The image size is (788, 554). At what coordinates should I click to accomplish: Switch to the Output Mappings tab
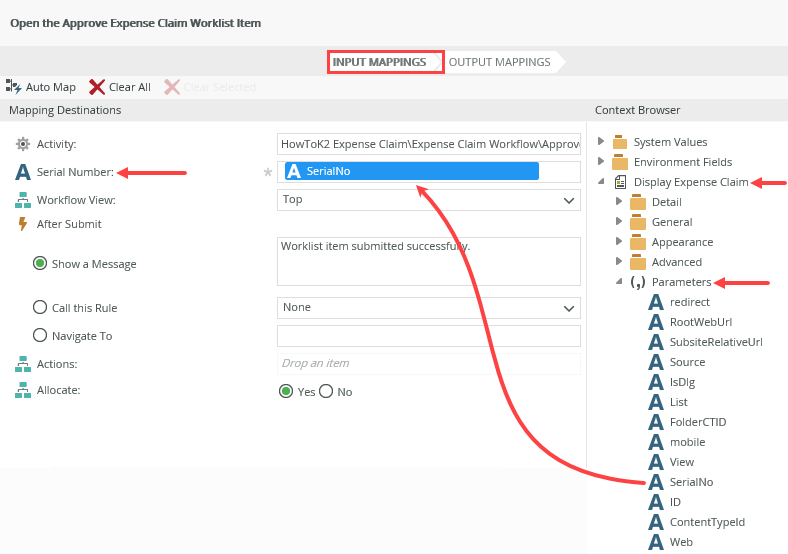pyautogui.click(x=499, y=62)
